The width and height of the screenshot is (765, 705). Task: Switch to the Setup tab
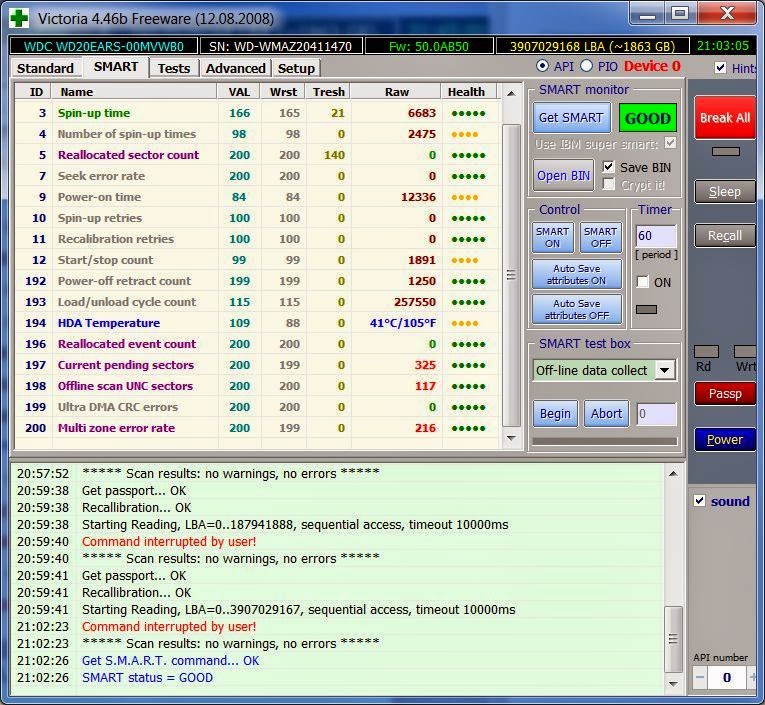[296, 68]
